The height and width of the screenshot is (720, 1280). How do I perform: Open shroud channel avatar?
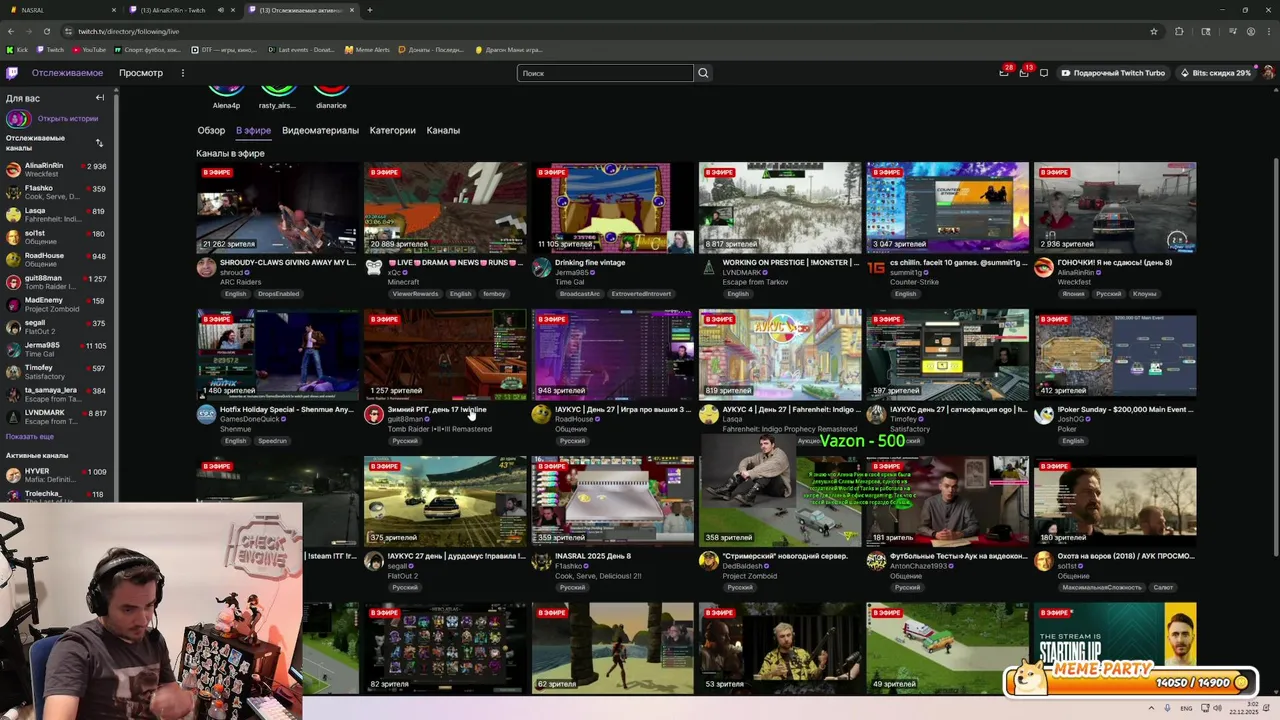point(206,267)
